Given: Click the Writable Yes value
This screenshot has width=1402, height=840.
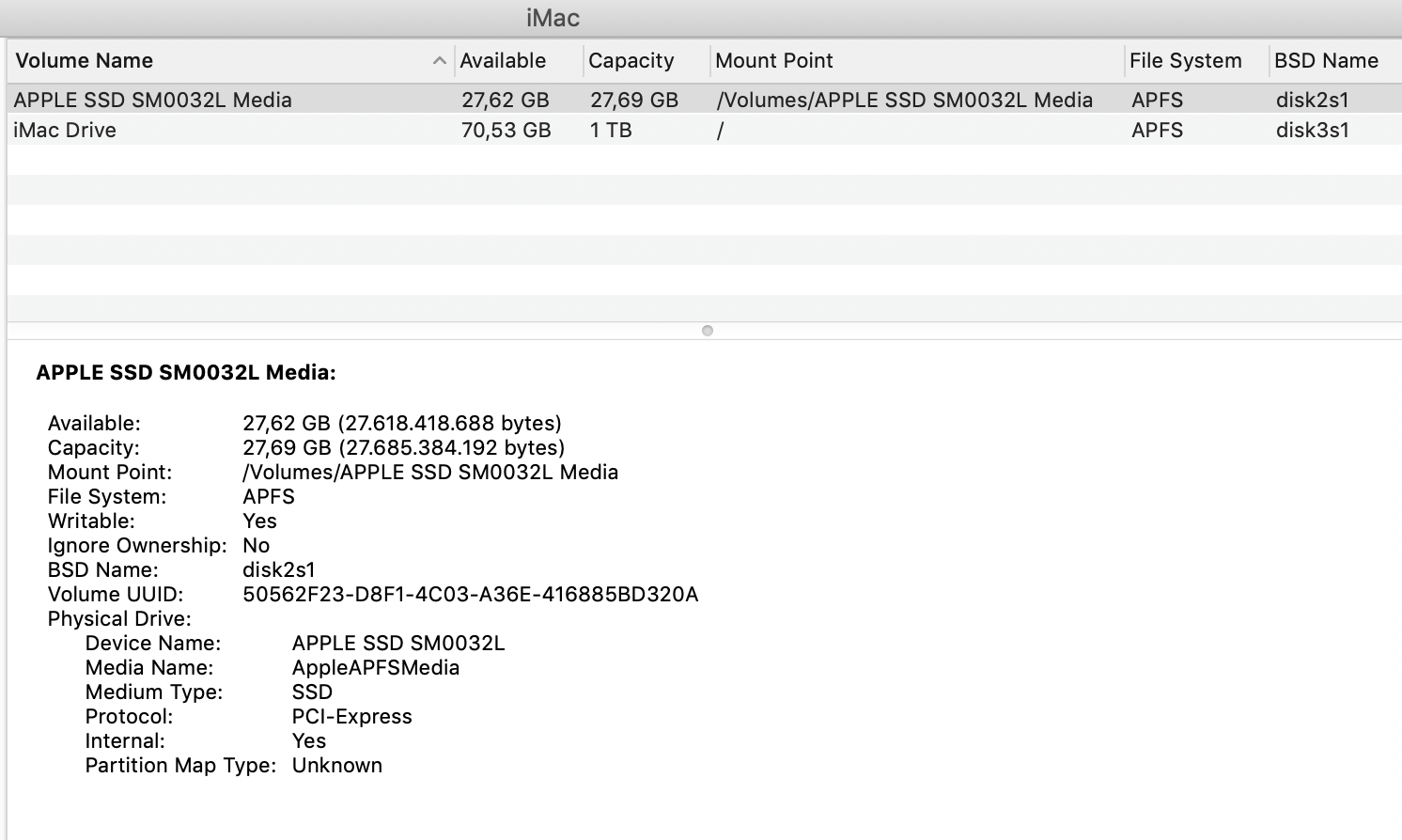Looking at the screenshot, I should coord(259,521).
